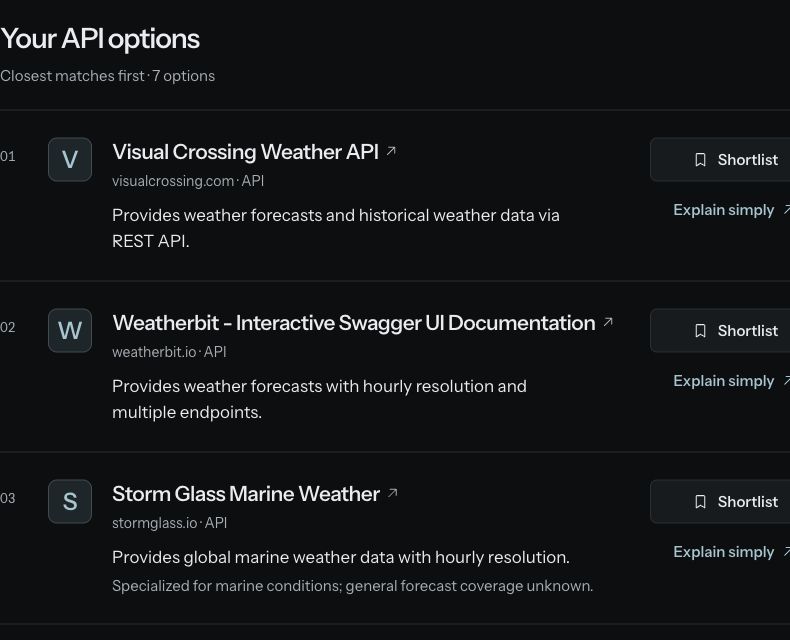Open Weatherbit Interactive Swagger UI Documentation link

click(x=354, y=323)
